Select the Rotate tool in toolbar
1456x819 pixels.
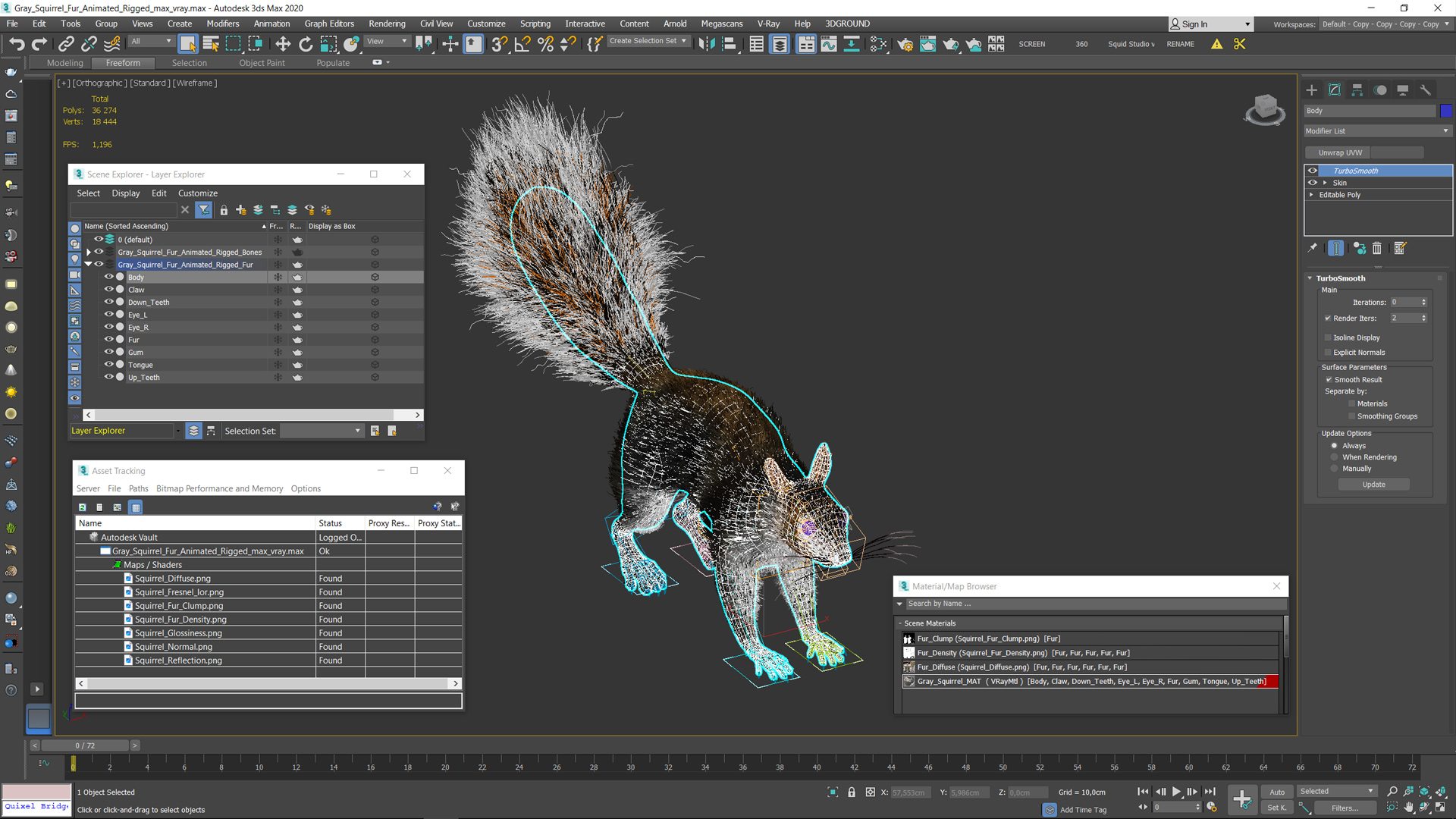306,44
